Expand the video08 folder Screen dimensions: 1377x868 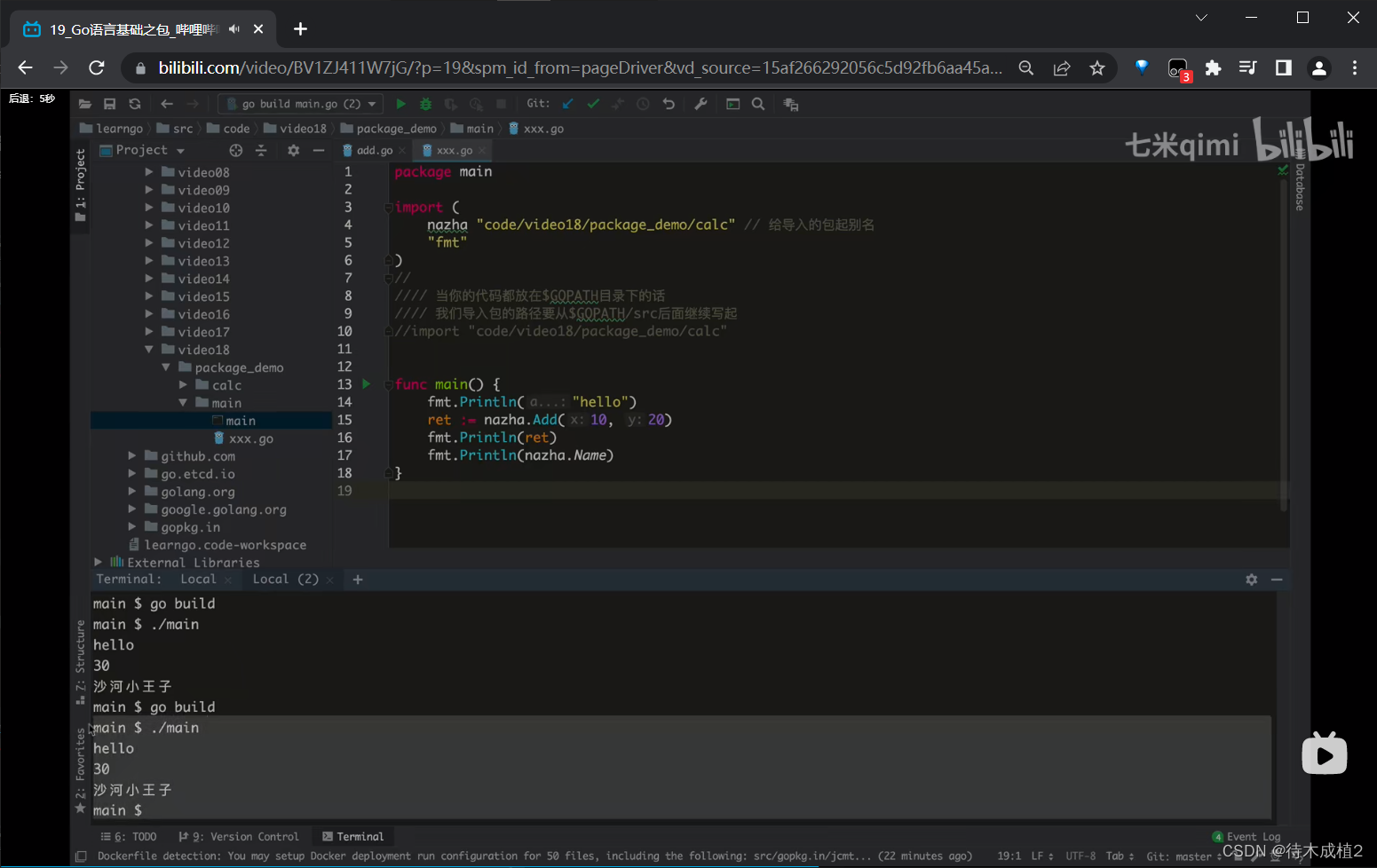(149, 172)
